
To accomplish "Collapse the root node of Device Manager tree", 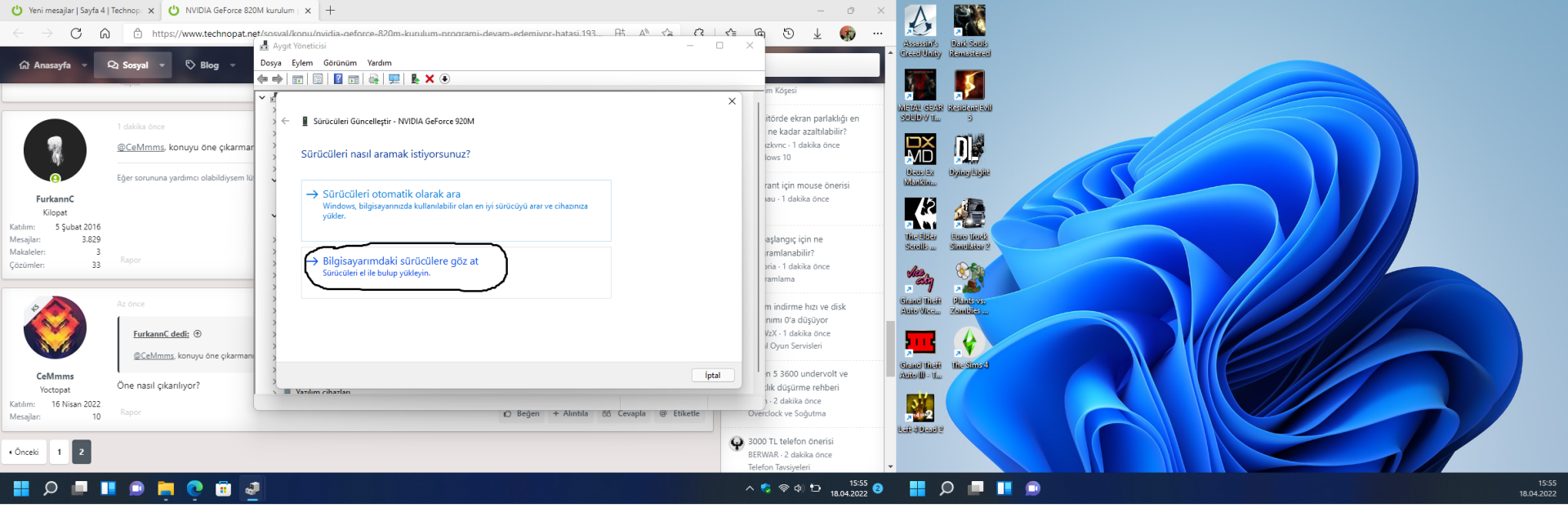I will (x=262, y=97).
